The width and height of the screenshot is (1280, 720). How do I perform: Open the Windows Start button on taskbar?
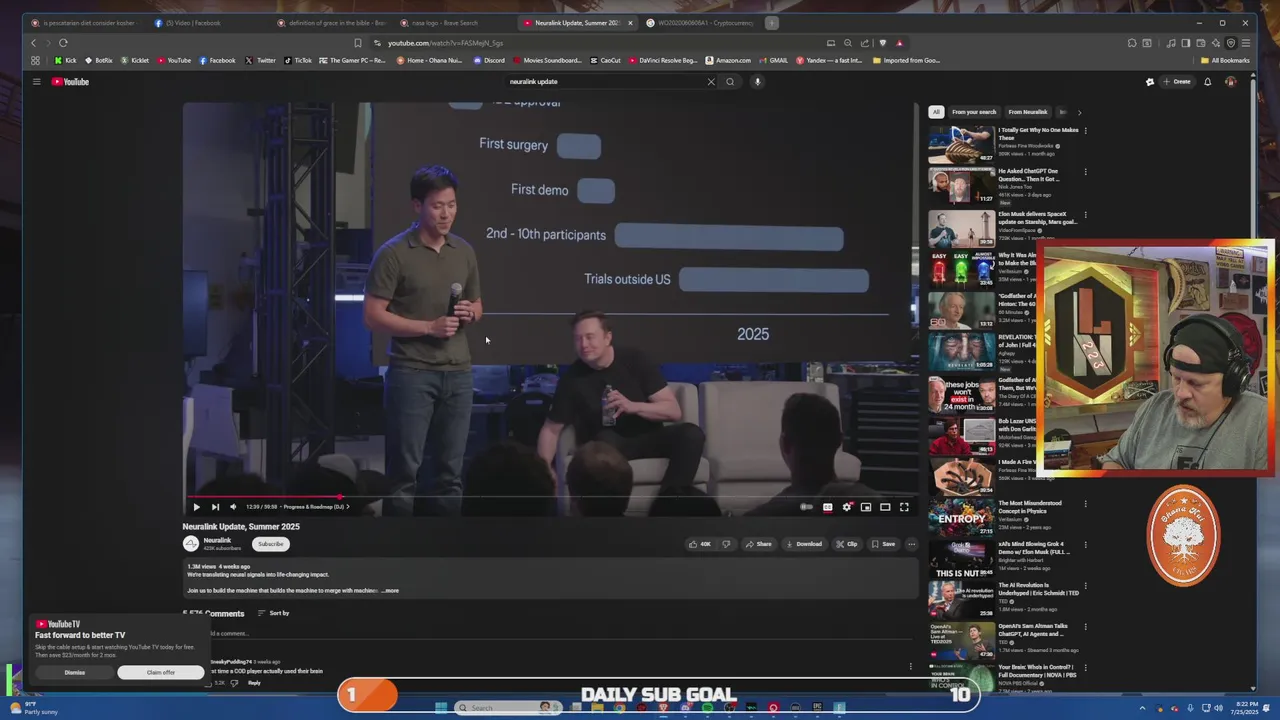441,708
